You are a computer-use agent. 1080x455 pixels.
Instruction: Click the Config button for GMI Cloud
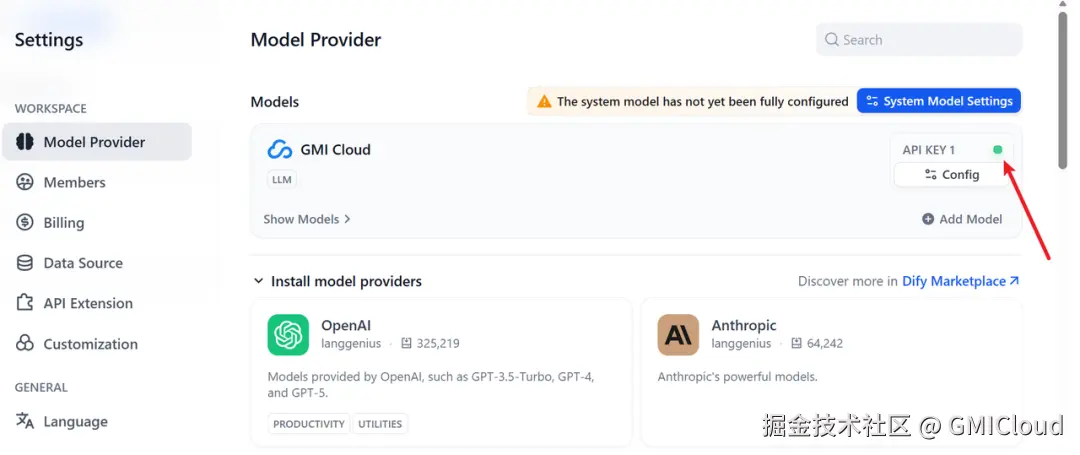pos(952,175)
